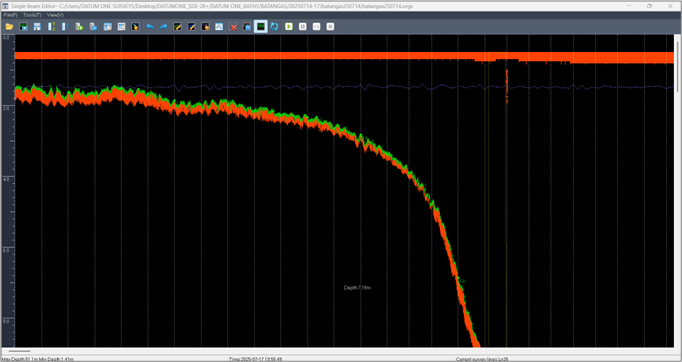Minimize the Single Beam Editor window
Image resolution: width=682 pixels, height=362 pixels.
(x=630, y=6)
